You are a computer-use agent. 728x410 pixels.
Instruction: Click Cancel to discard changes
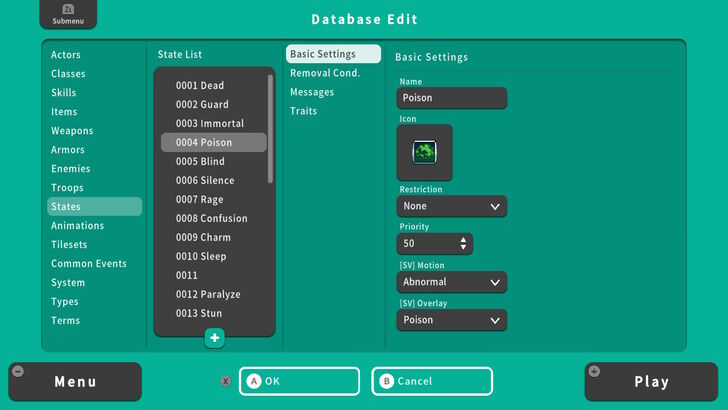point(432,381)
